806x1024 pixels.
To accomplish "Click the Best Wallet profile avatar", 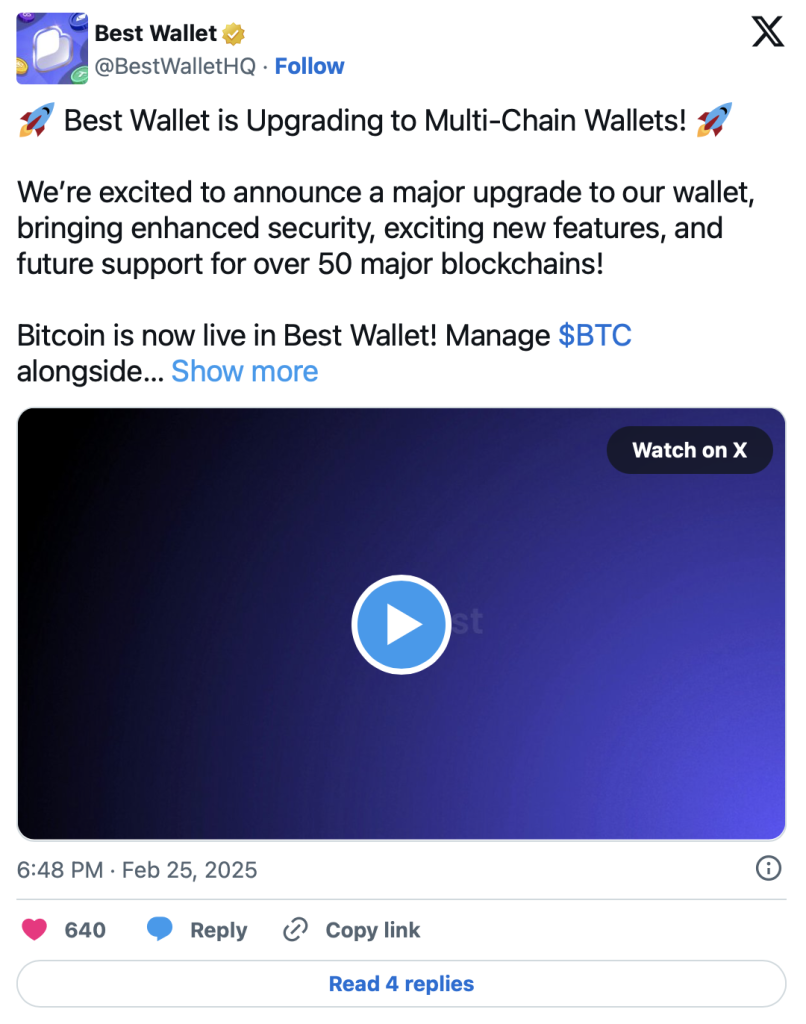I will [x=51, y=48].
